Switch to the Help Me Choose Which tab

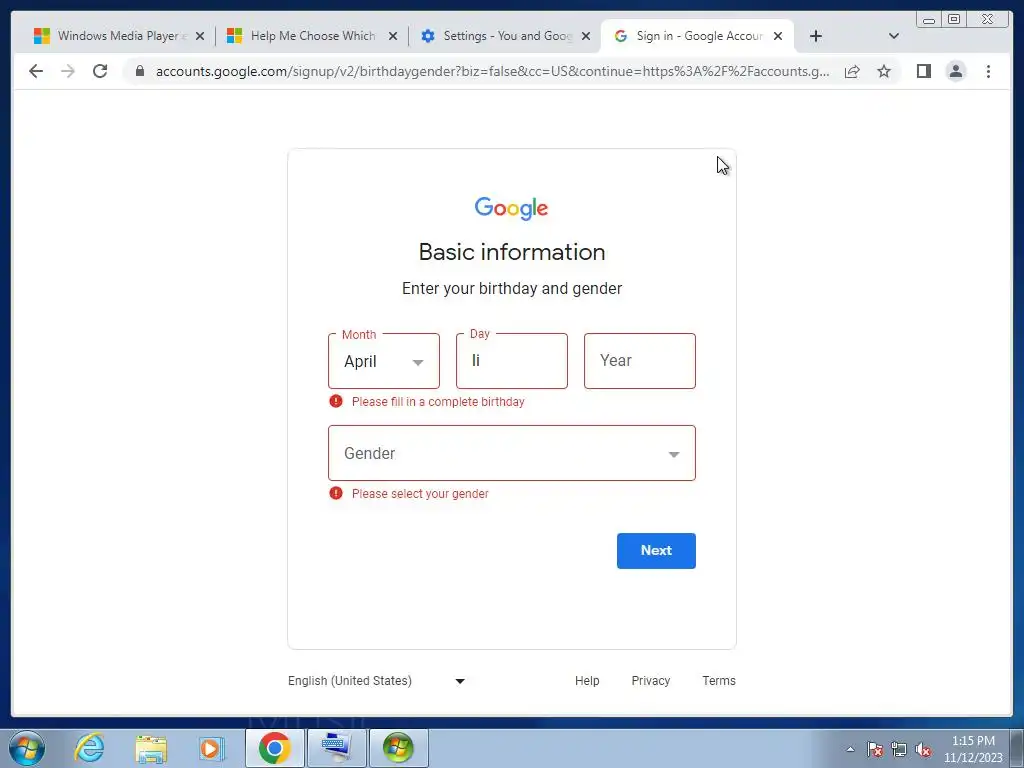tap(312, 36)
